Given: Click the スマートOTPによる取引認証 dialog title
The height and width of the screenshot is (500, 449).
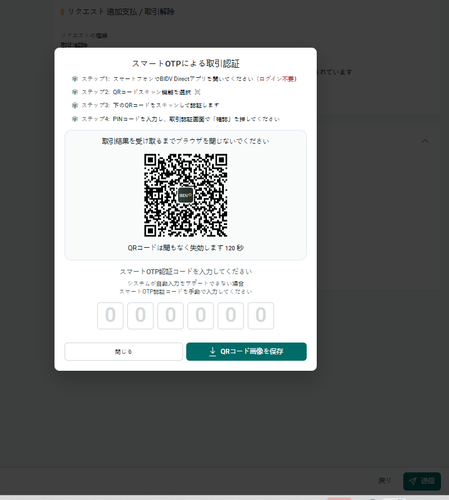Looking at the screenshot, I should coord(186,63).
